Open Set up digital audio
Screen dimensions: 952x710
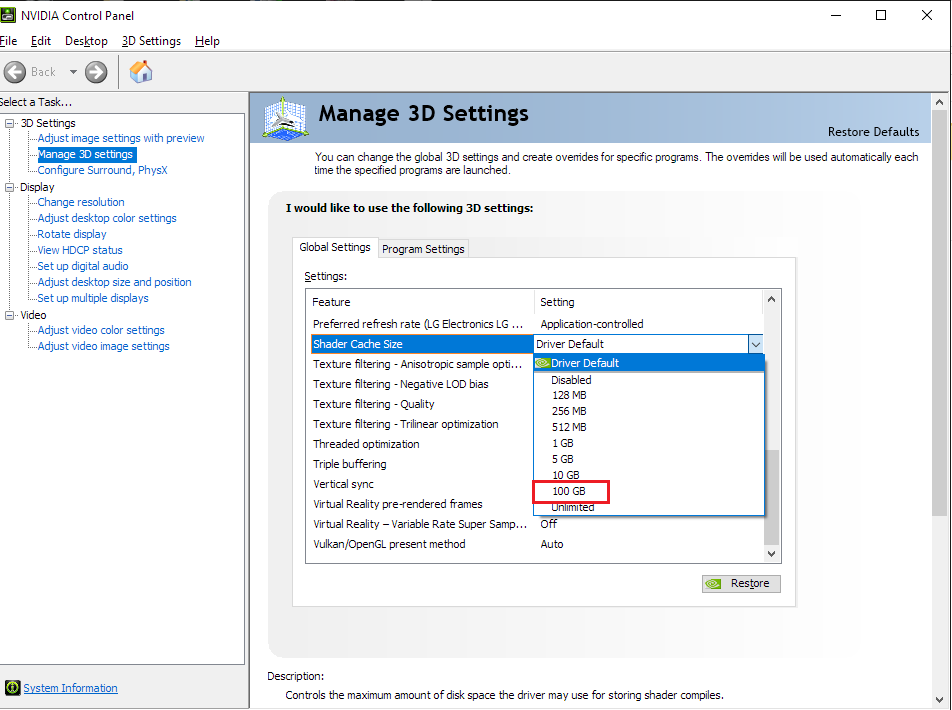(83, 266)
